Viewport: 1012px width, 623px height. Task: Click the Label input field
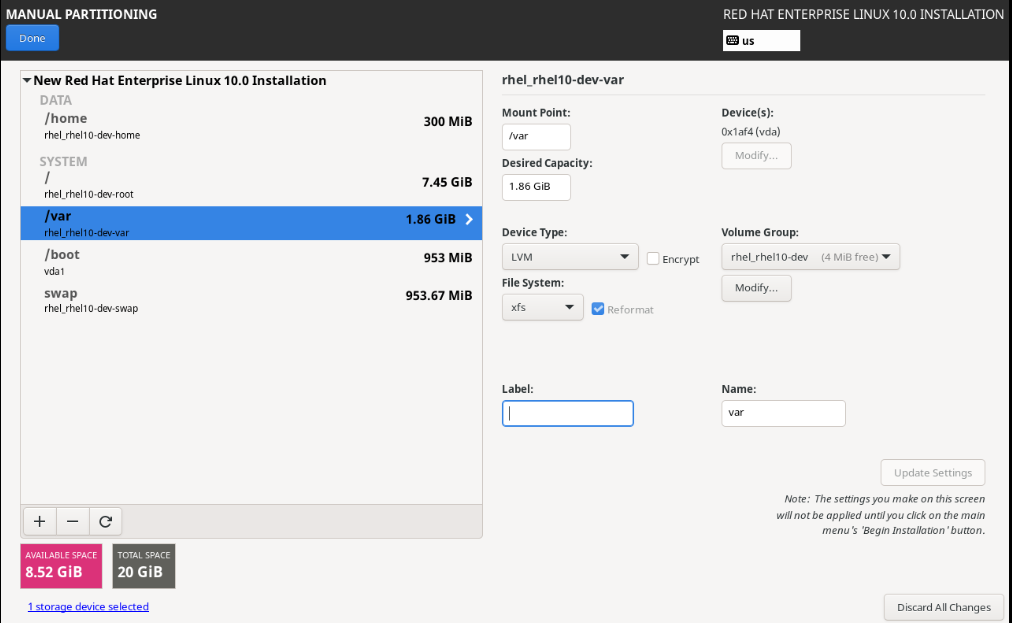click(x=568, y=413)
